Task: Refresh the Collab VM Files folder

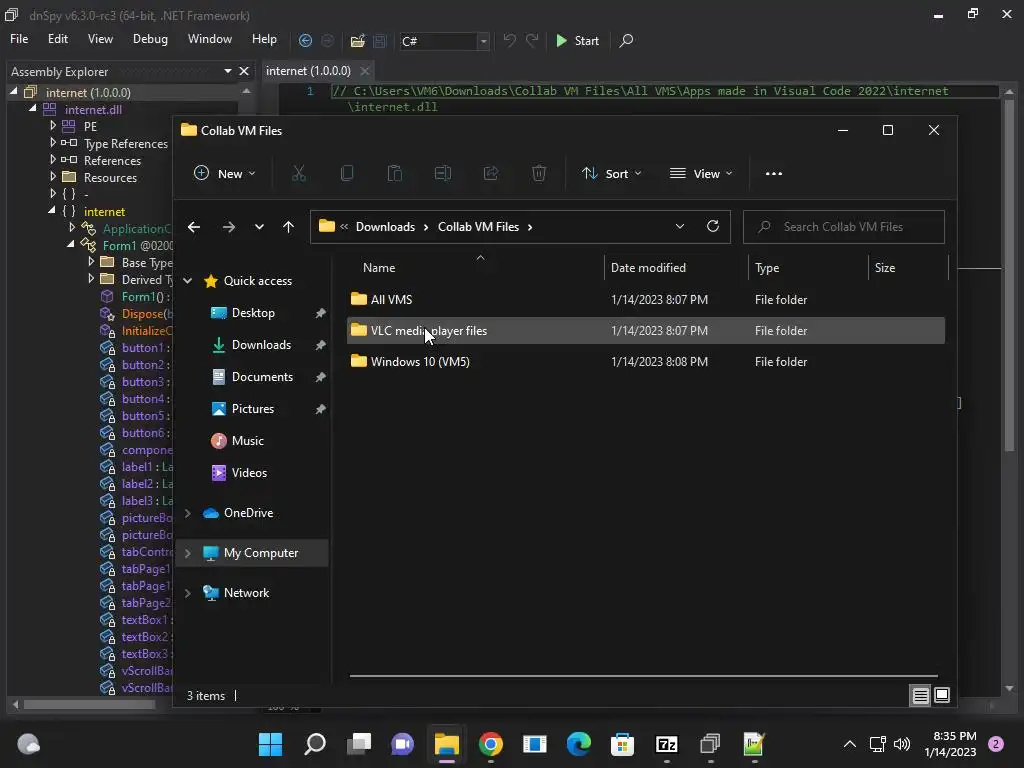Action: (713, 227)
